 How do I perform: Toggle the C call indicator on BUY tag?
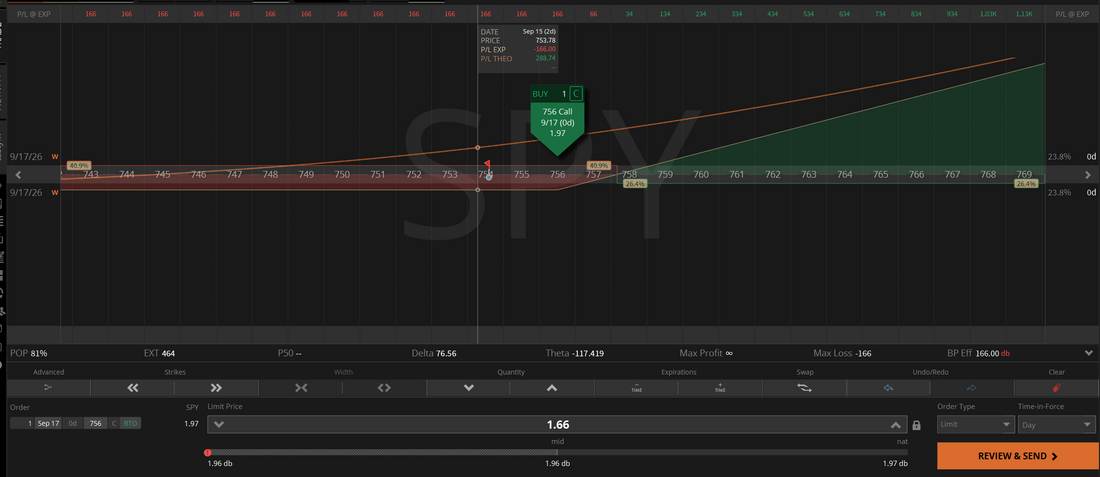click(576, 94)
